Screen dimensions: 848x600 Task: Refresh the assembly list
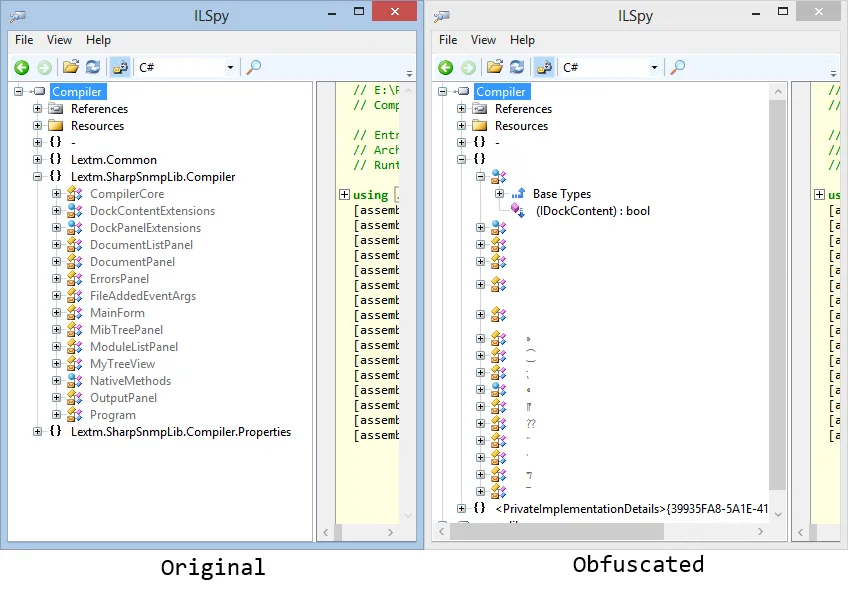coord(91,66)
